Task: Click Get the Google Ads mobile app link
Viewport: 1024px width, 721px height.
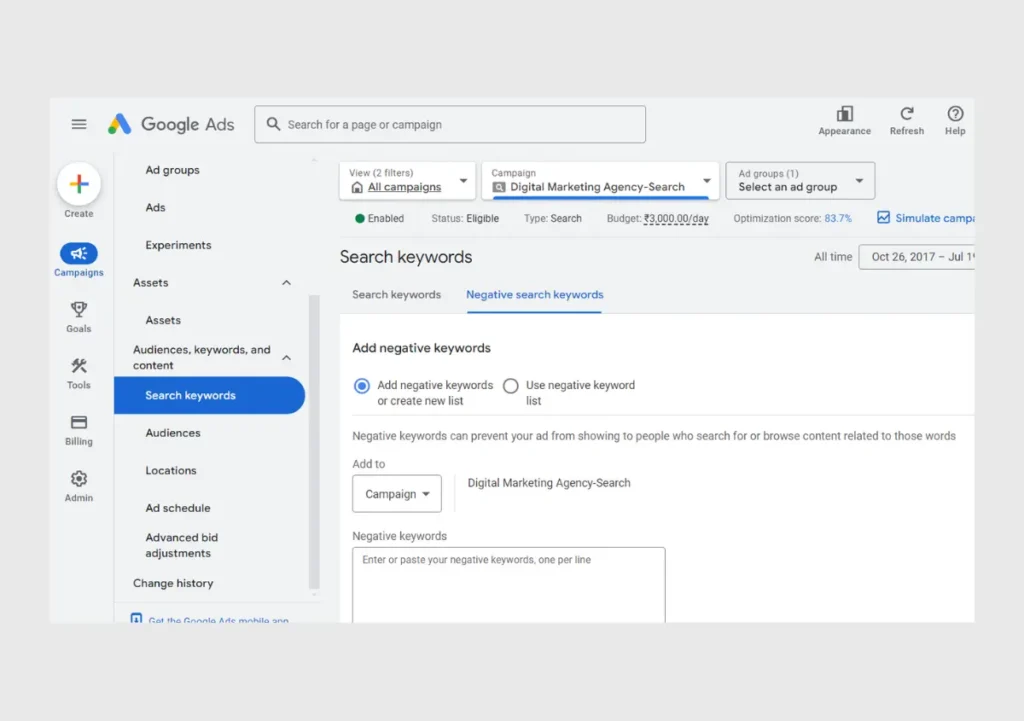Action: click(x=218, y=620)
